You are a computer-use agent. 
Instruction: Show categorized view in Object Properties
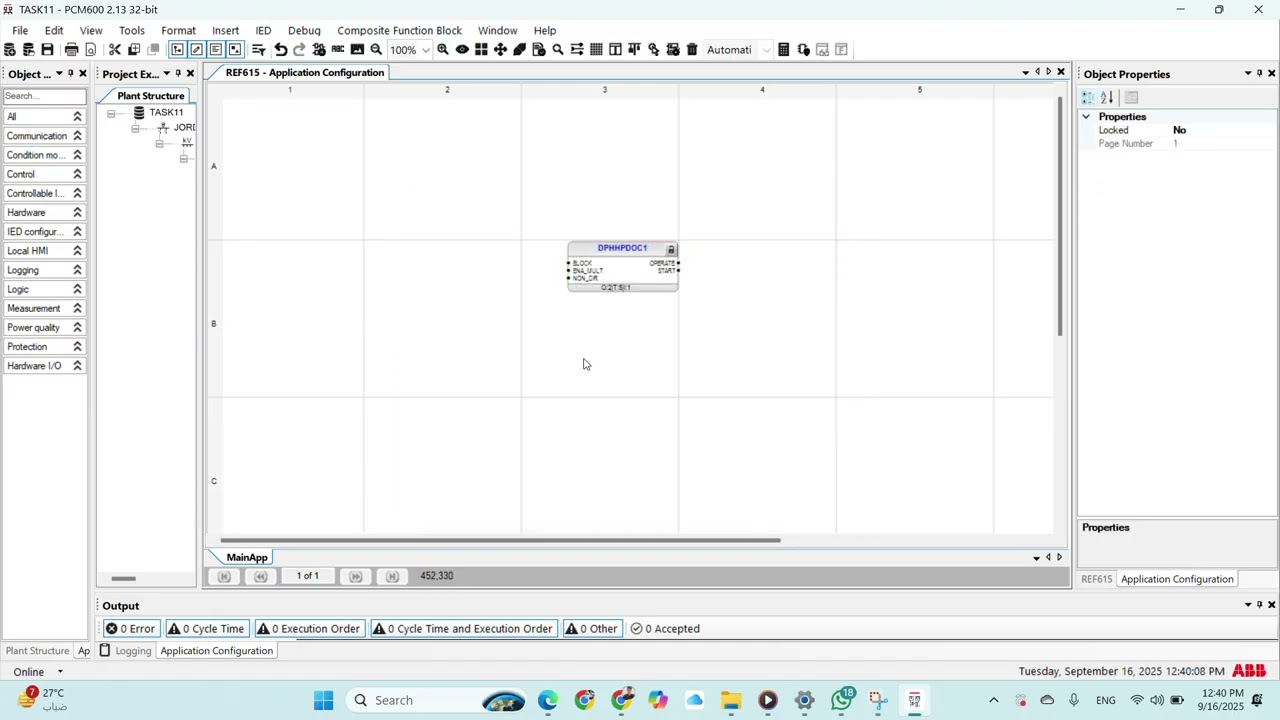(x=1088, y=98)
